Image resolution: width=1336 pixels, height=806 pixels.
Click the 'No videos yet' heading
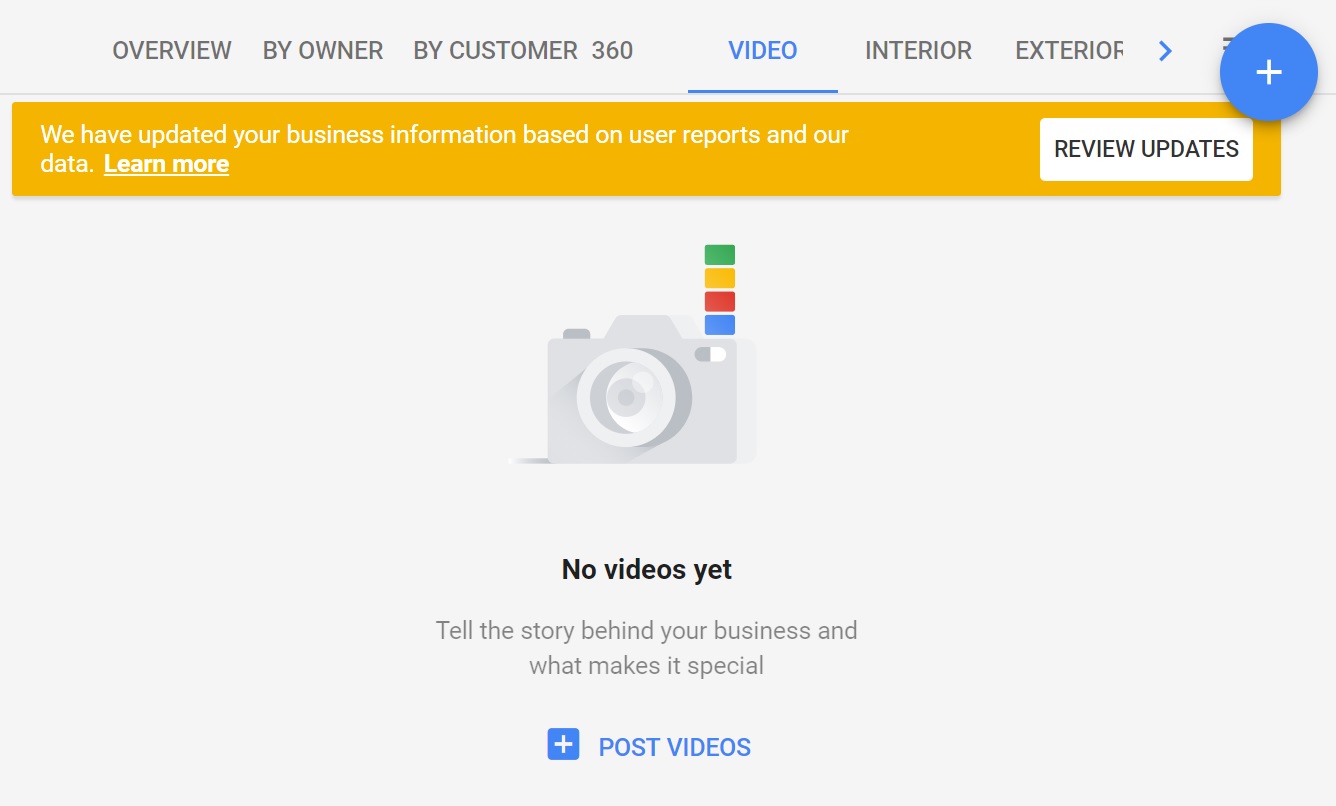647,570
